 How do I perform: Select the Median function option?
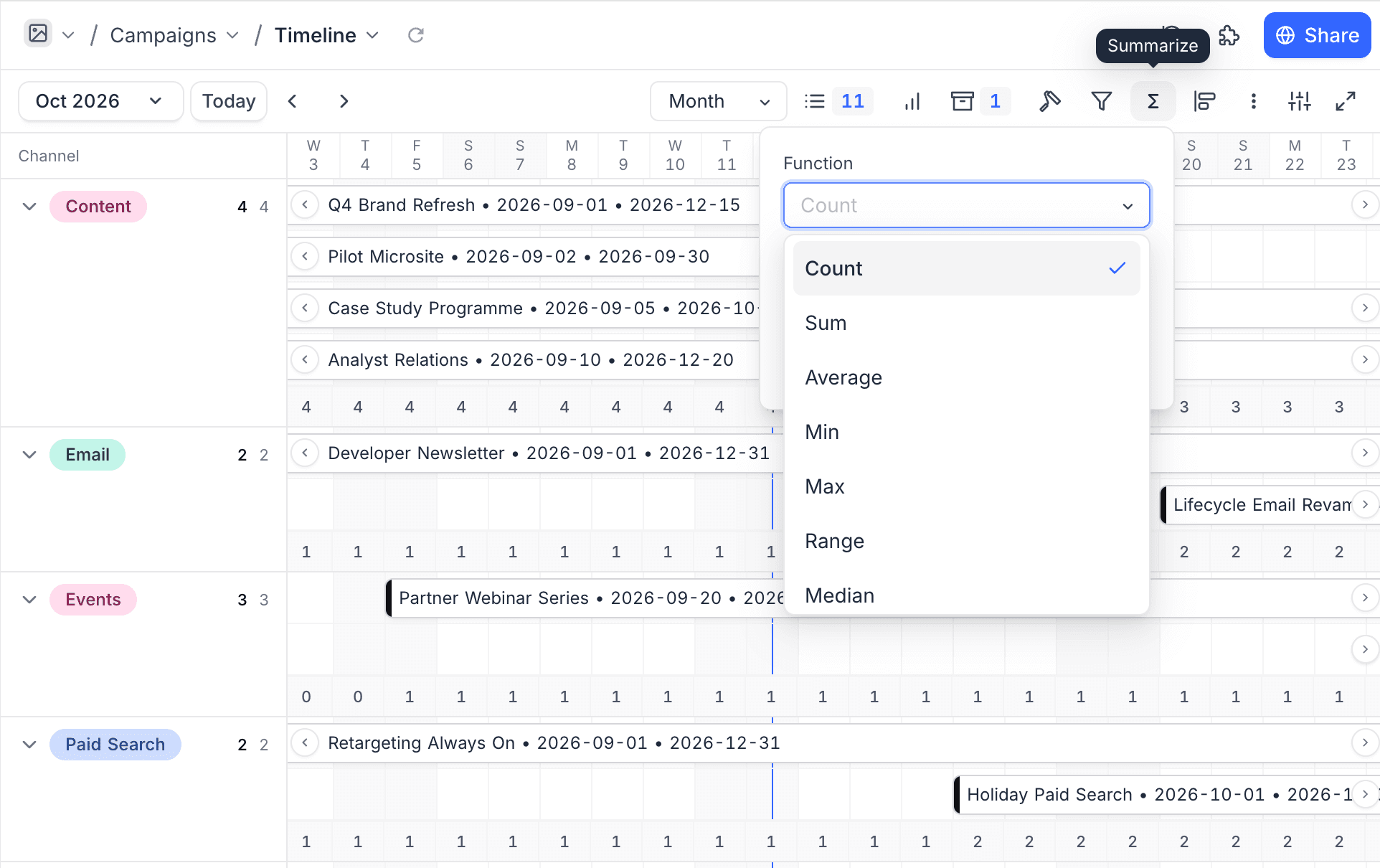(x=966, y=594)
